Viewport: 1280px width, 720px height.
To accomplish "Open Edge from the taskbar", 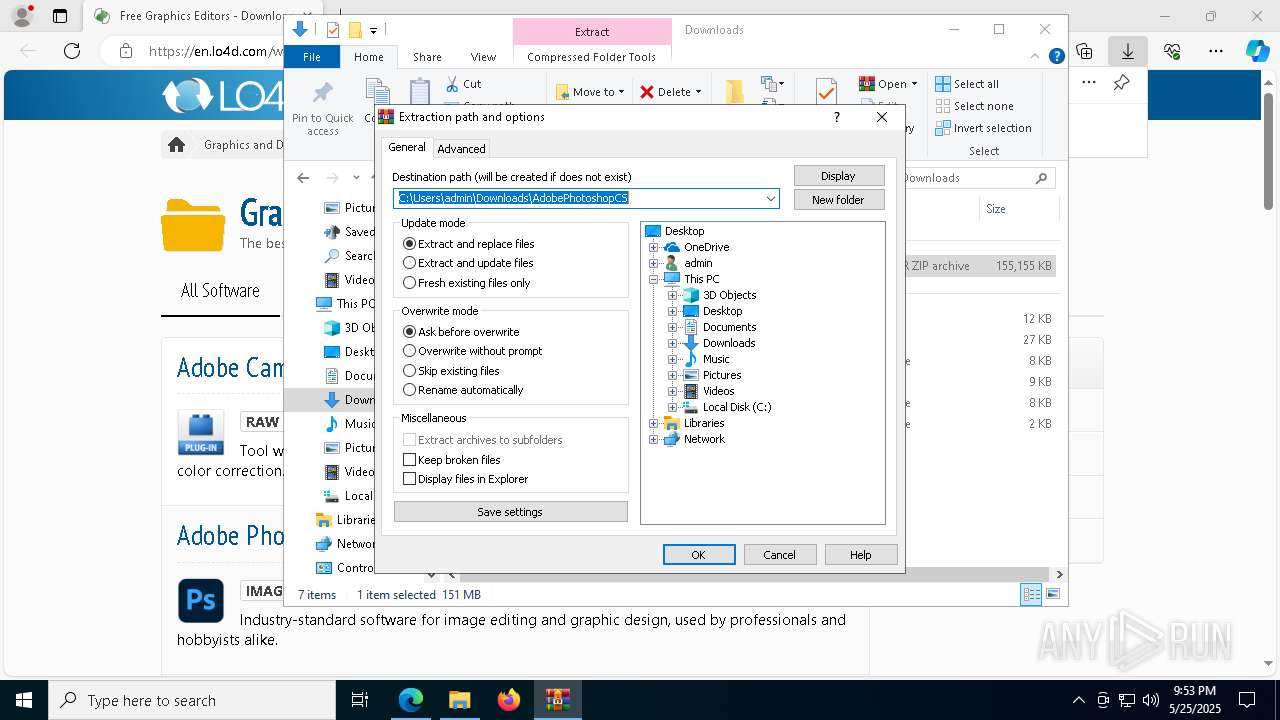I will tap(411, 700).
